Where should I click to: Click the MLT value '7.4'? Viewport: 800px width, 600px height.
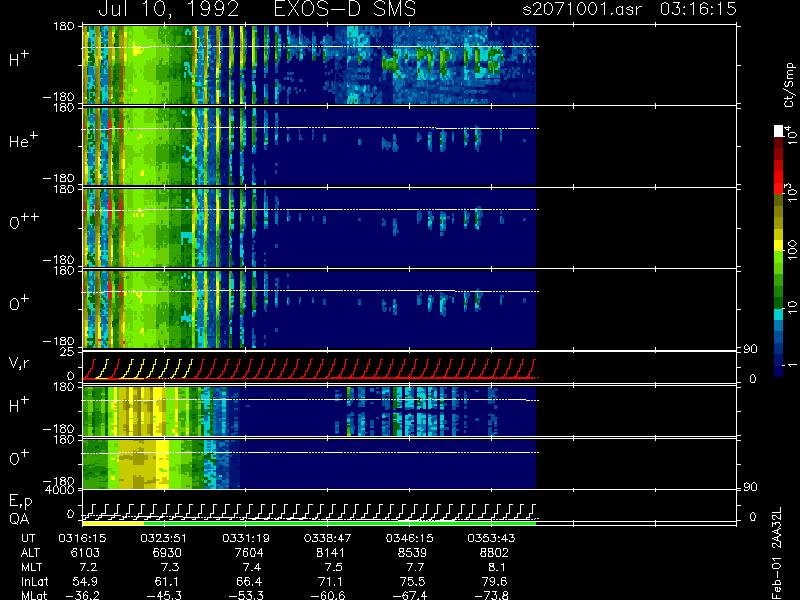click(x=252, y=567)
